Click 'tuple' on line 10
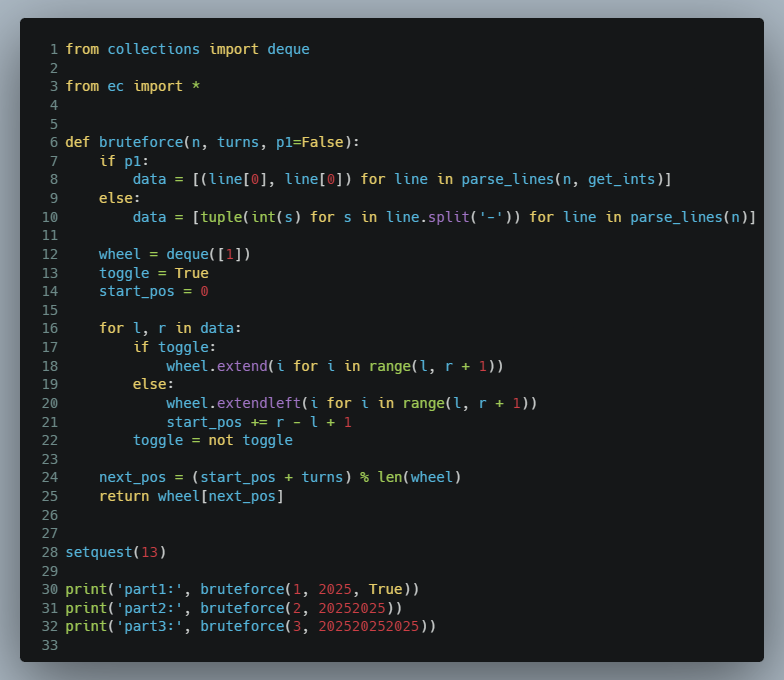Screen dimensions: 784x680 pyautogui.click(x=221, y=217)
